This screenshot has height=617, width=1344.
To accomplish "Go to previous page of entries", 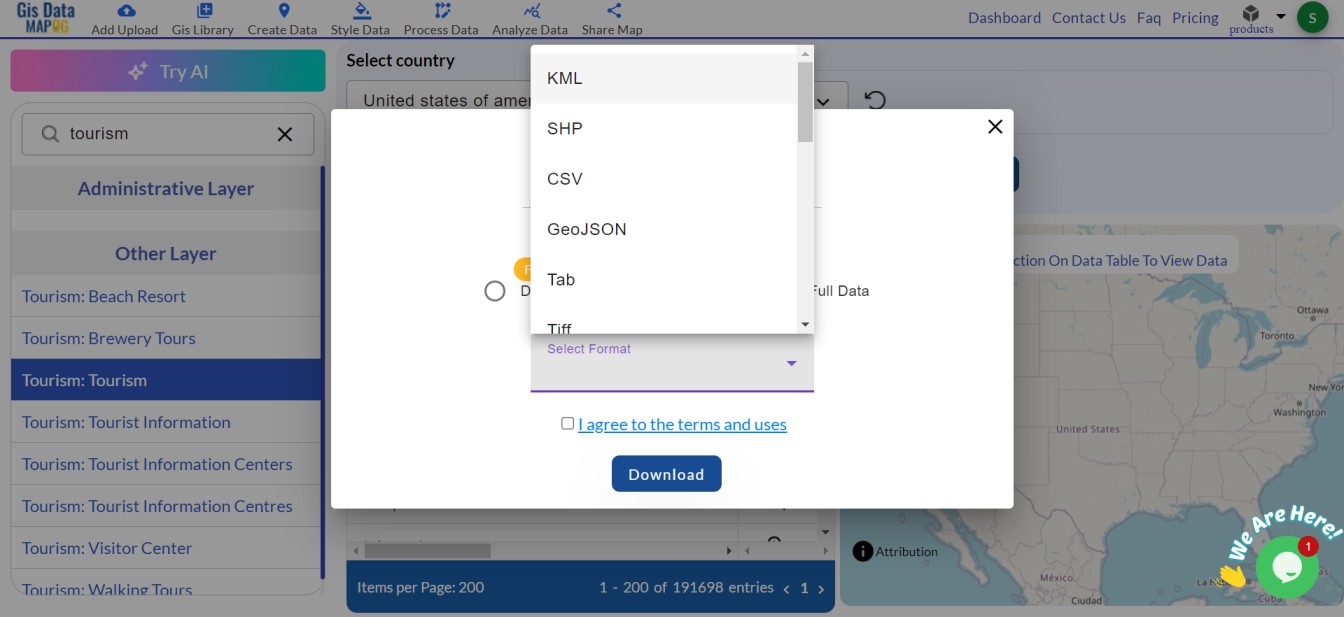I will click(786, 589).
